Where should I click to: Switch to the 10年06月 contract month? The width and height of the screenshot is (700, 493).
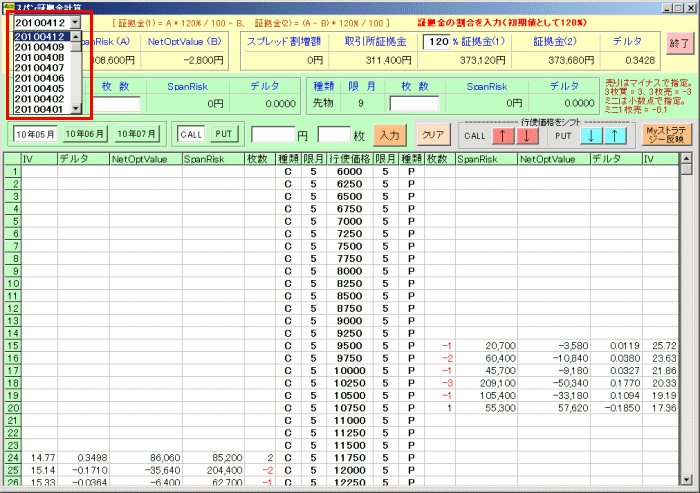pos(84,133)
